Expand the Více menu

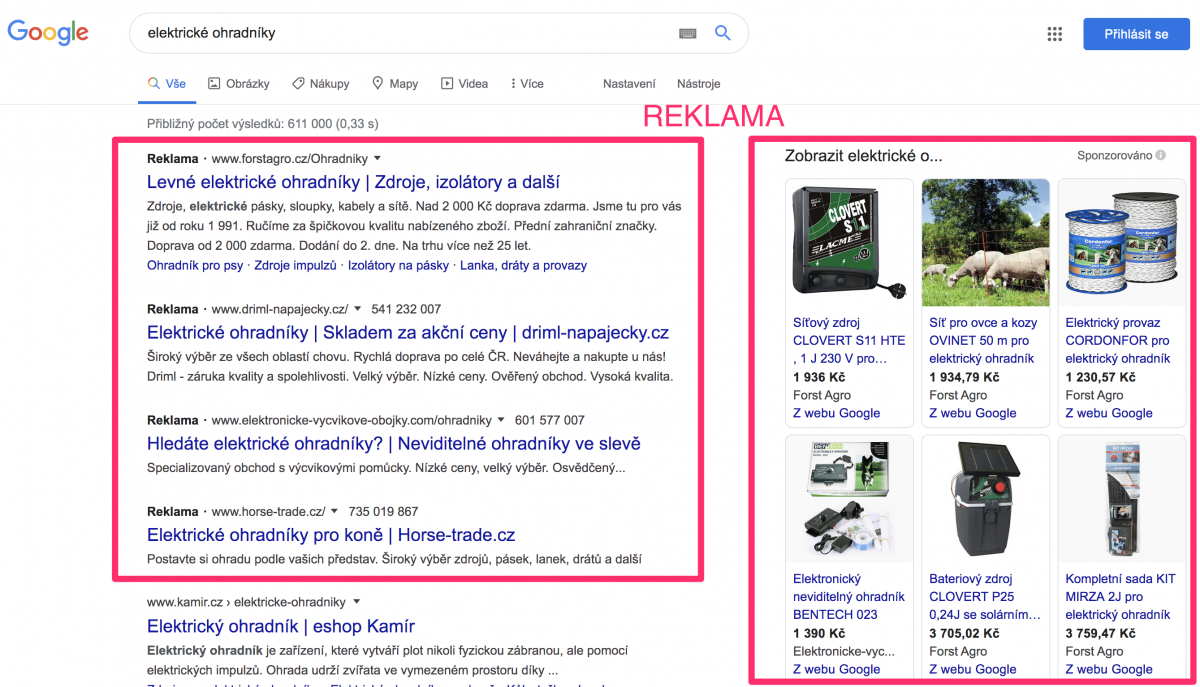526,84
